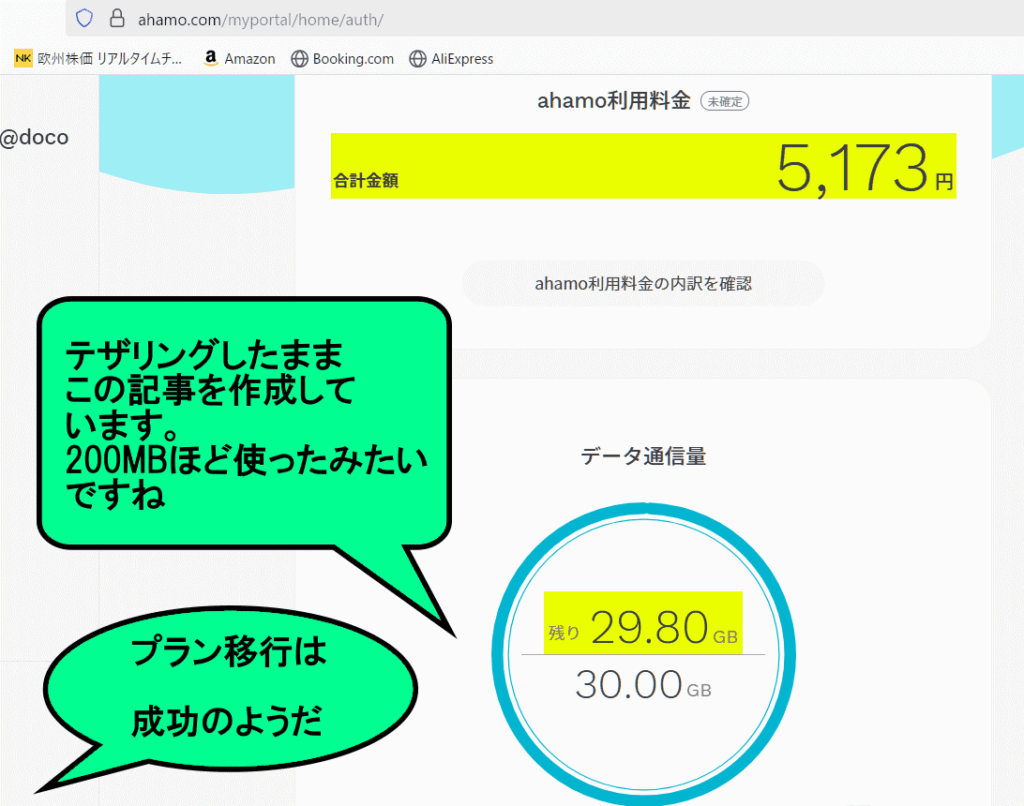Open the Amazon bookmark
This screenshot has width=1024, height=806.
pyautogui.click(x=239, y=59)
